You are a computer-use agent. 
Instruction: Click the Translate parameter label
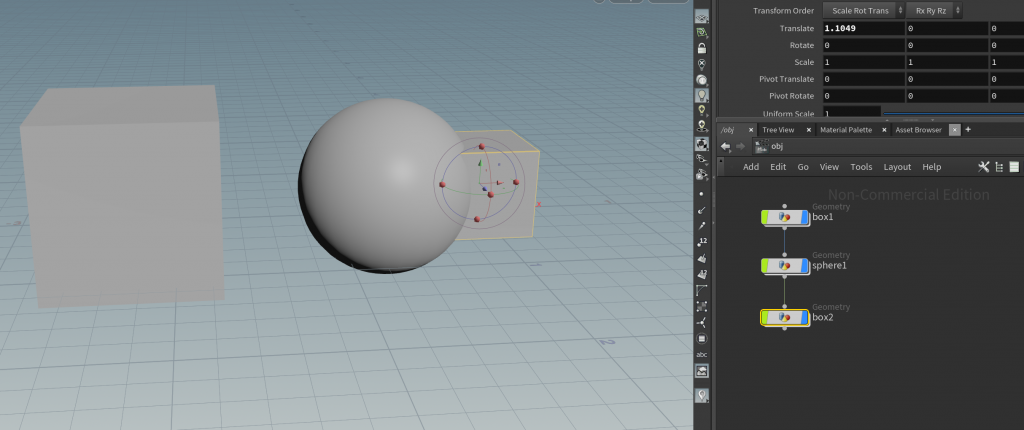tap(797, 29)
